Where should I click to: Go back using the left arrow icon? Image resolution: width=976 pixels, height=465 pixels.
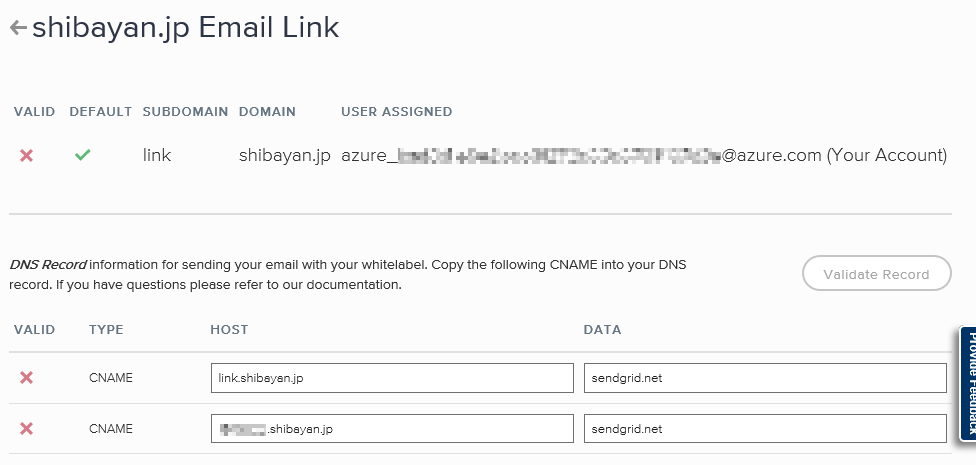pyautogui.click(x=18, y=28)
